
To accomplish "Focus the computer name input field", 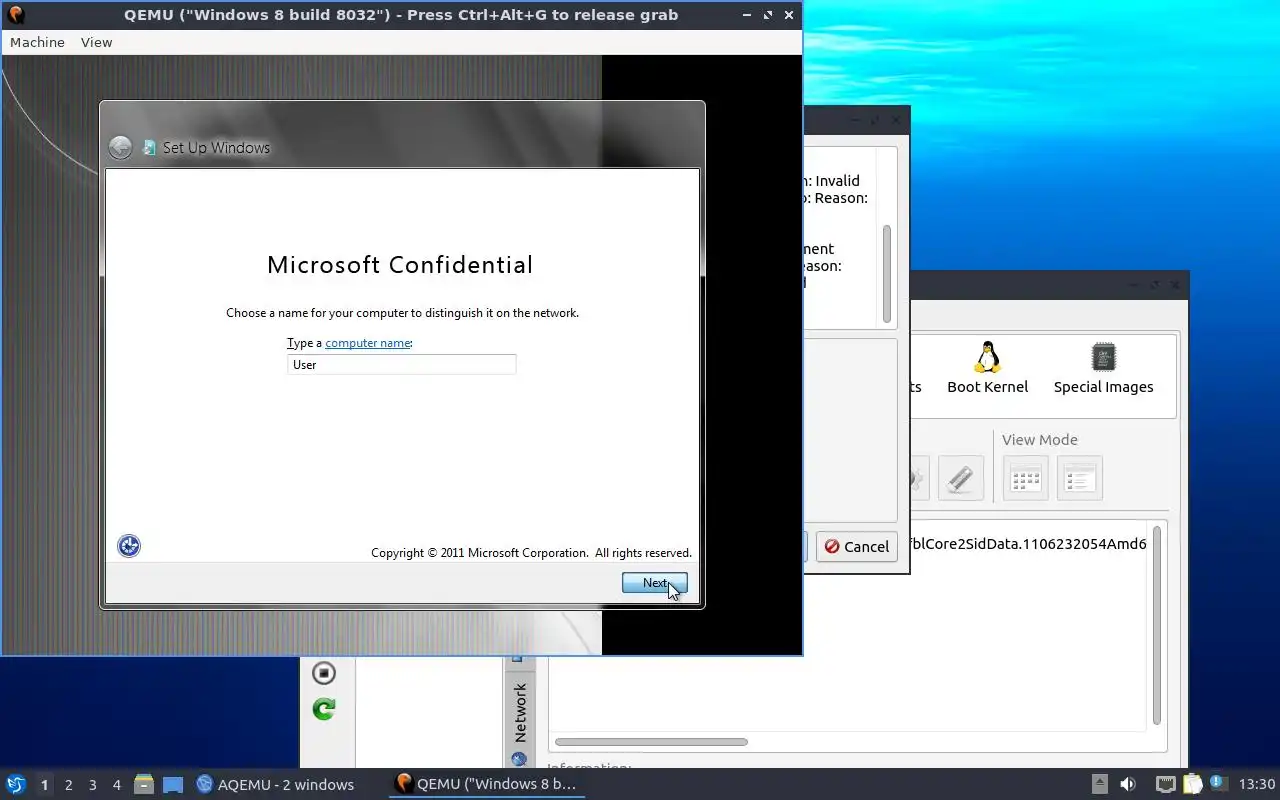I will click(x=401, y=365).
